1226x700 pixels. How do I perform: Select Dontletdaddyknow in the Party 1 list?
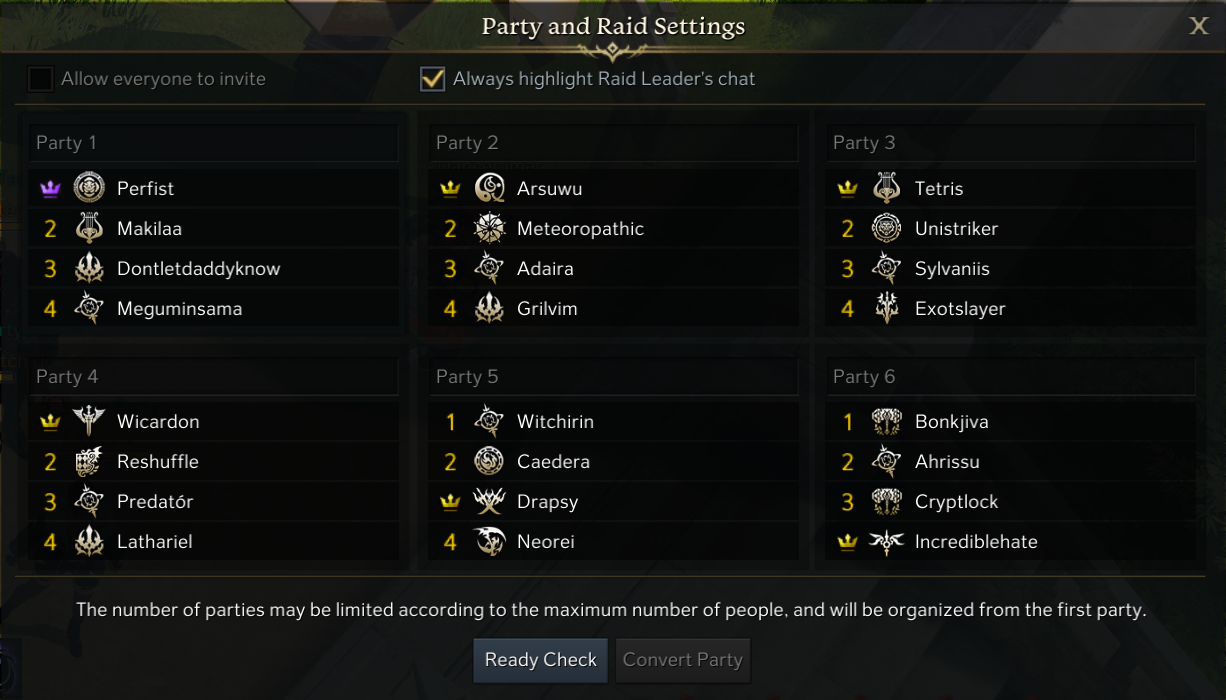198,269
